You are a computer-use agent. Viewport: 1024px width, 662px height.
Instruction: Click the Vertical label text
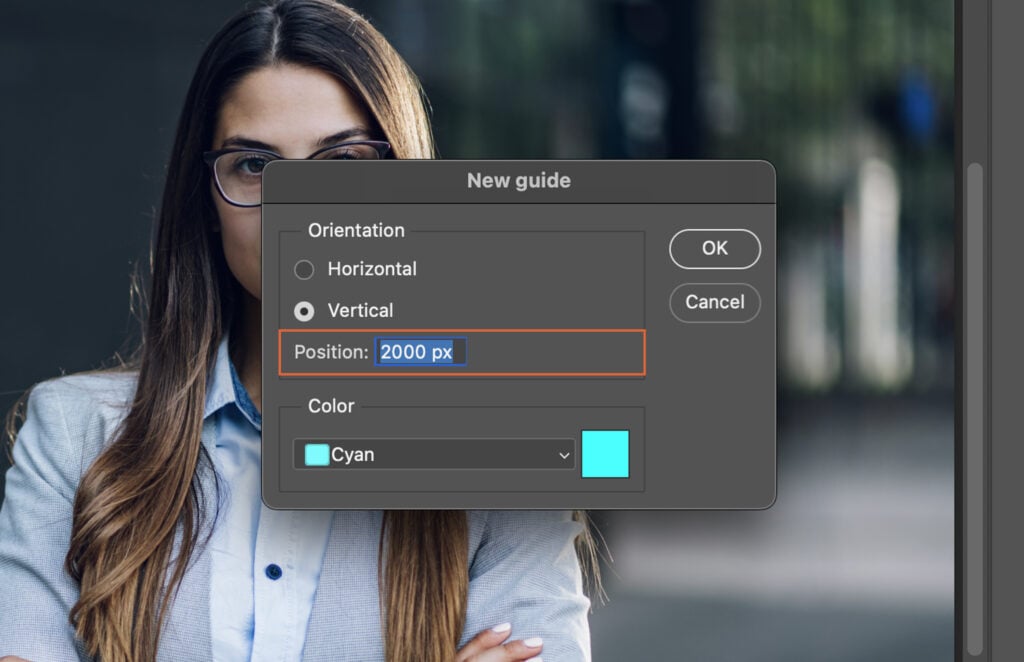pos(360,310)
